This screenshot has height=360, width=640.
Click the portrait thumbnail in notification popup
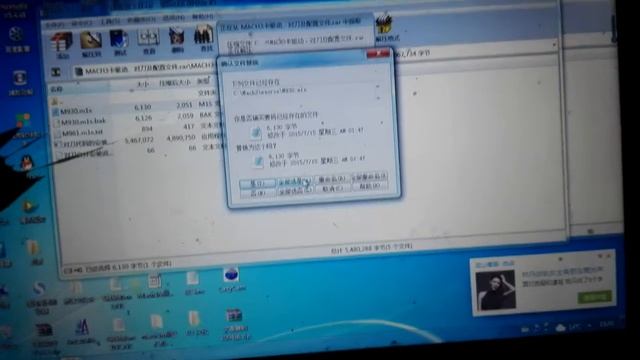(x=495, y=290)
